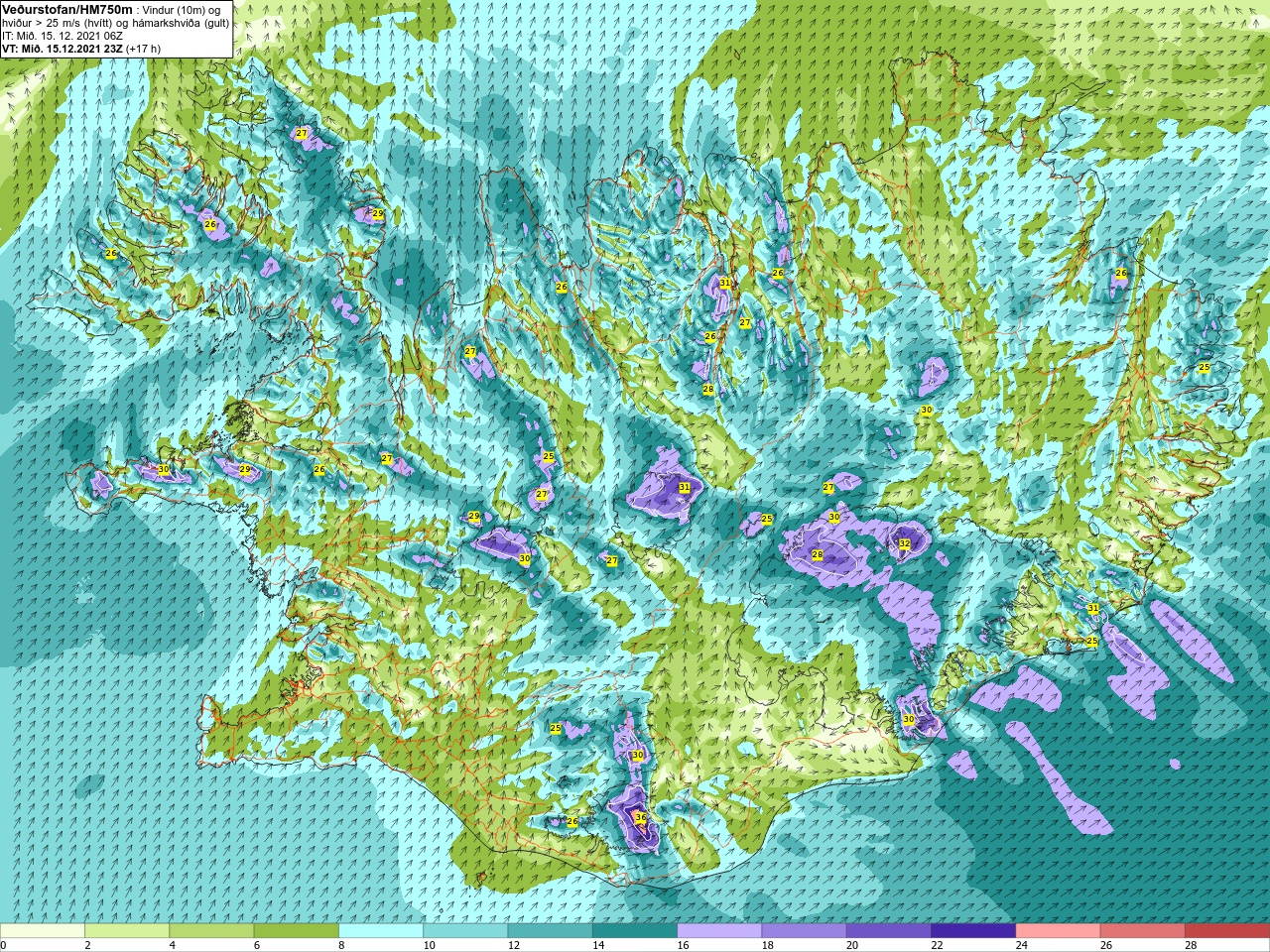Viewport: 1270px width, 952px height.
Task: Click tick label 0 on the color scale
Action: point(4,945)
